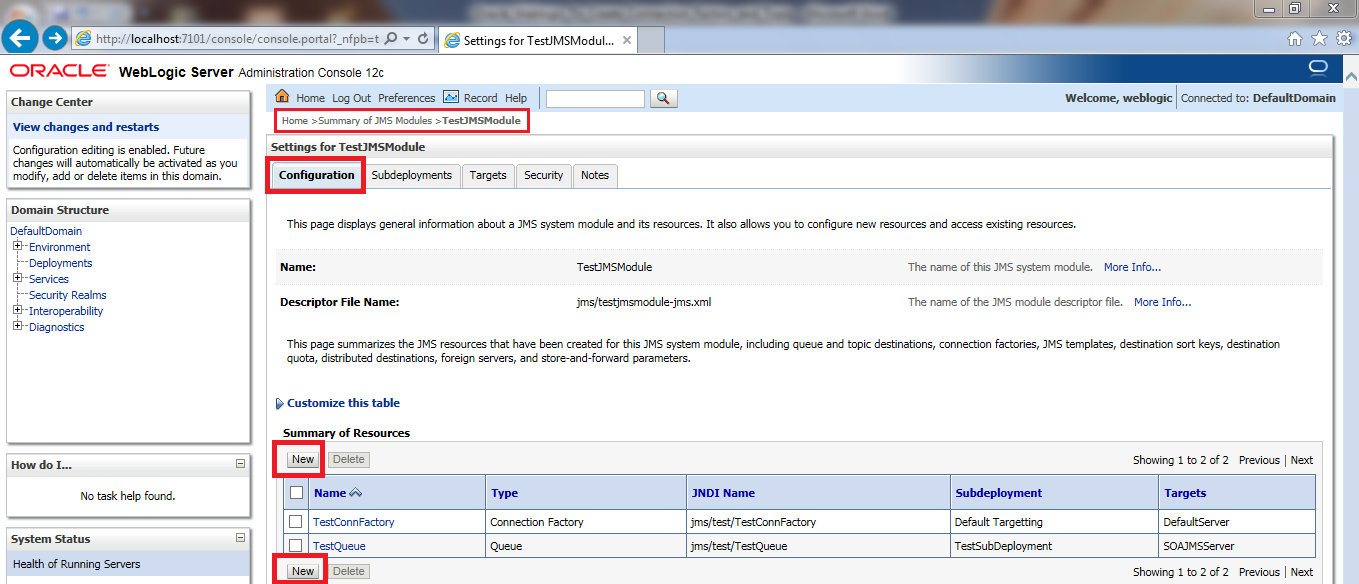Open Deployments in Domain Structure tree
Screen dimensions: 1359x584
60,263
